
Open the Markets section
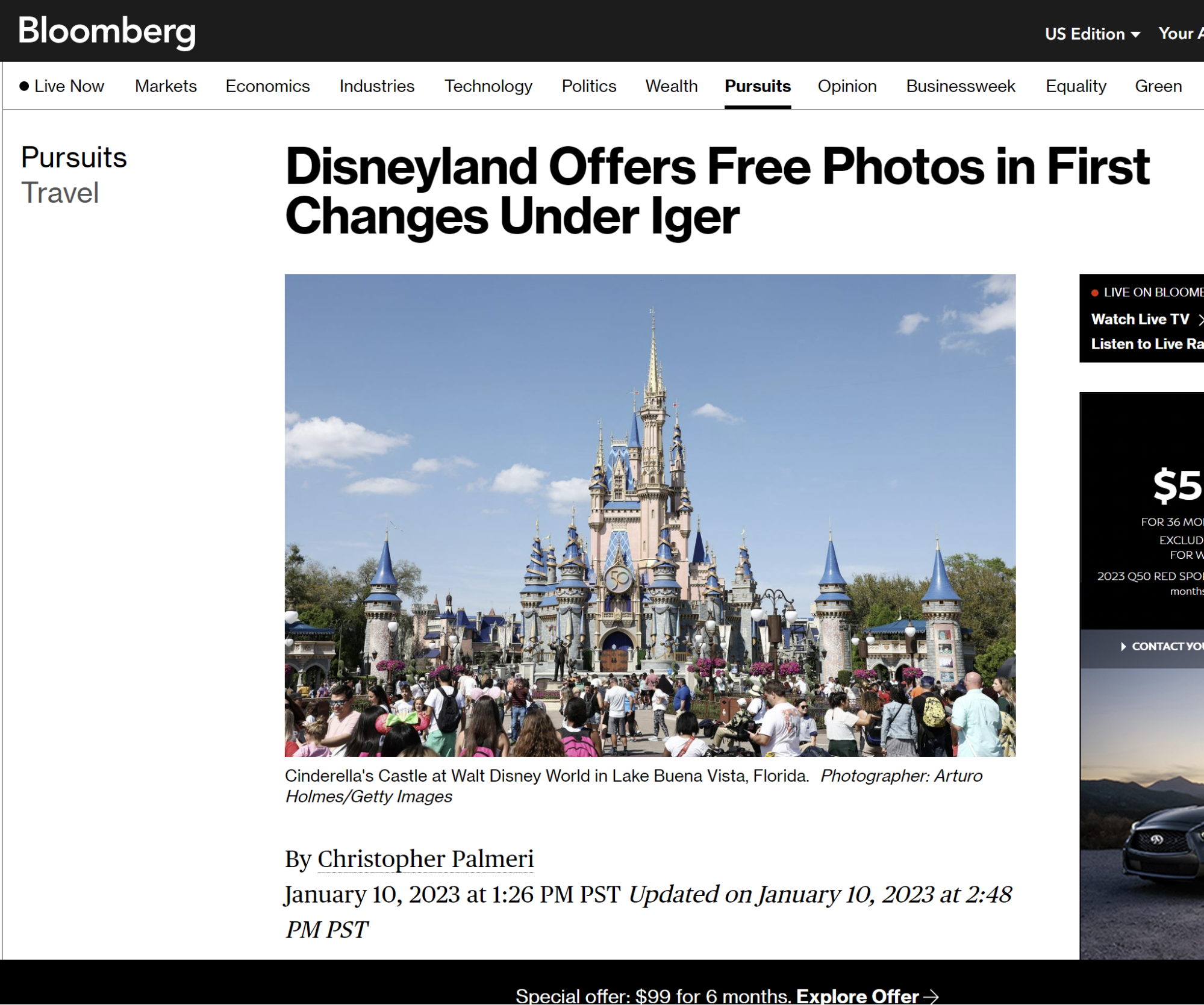[166, 86]
